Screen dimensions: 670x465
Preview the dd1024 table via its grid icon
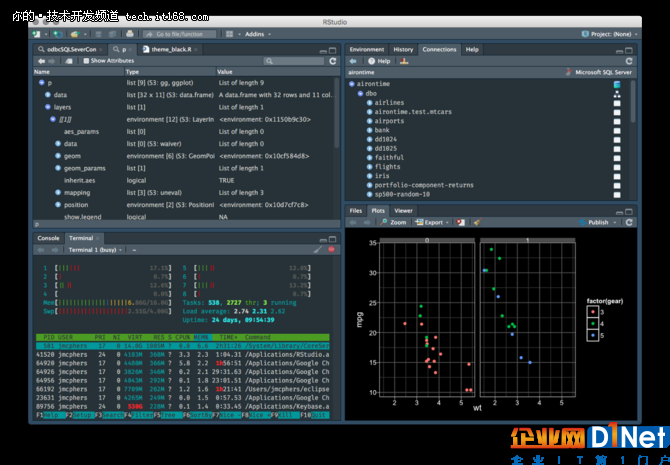(617, 140)
